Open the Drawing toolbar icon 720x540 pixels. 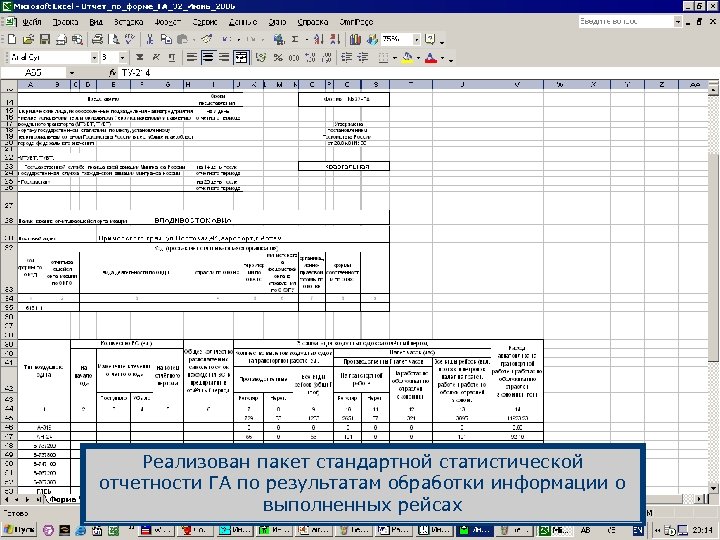(x=371, y=39)
